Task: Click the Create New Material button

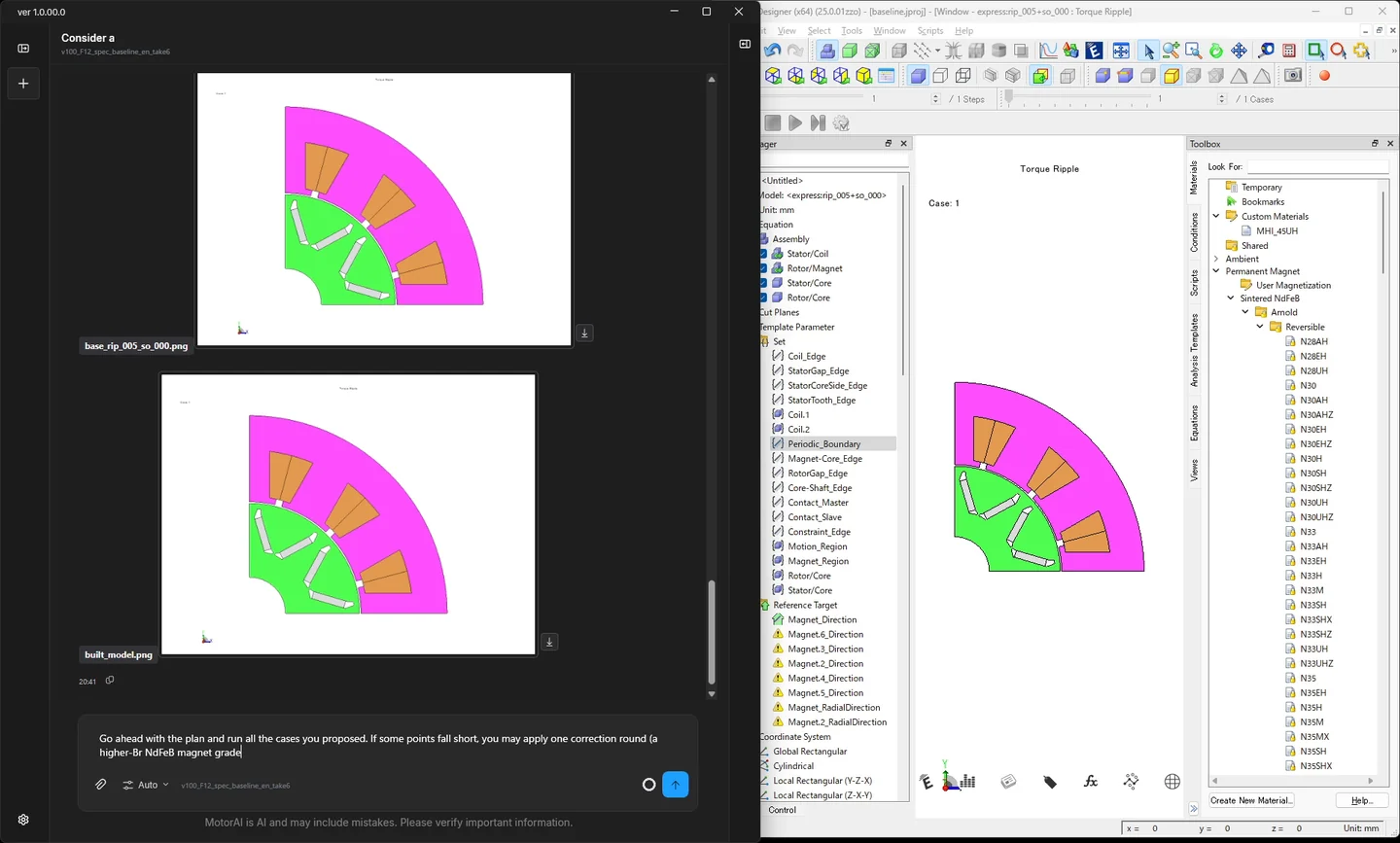Action: pyautogui.click(x=1251, y=800)
